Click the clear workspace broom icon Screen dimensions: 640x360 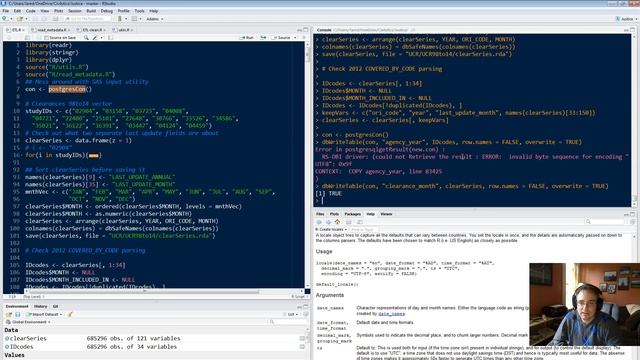point(70,315)
